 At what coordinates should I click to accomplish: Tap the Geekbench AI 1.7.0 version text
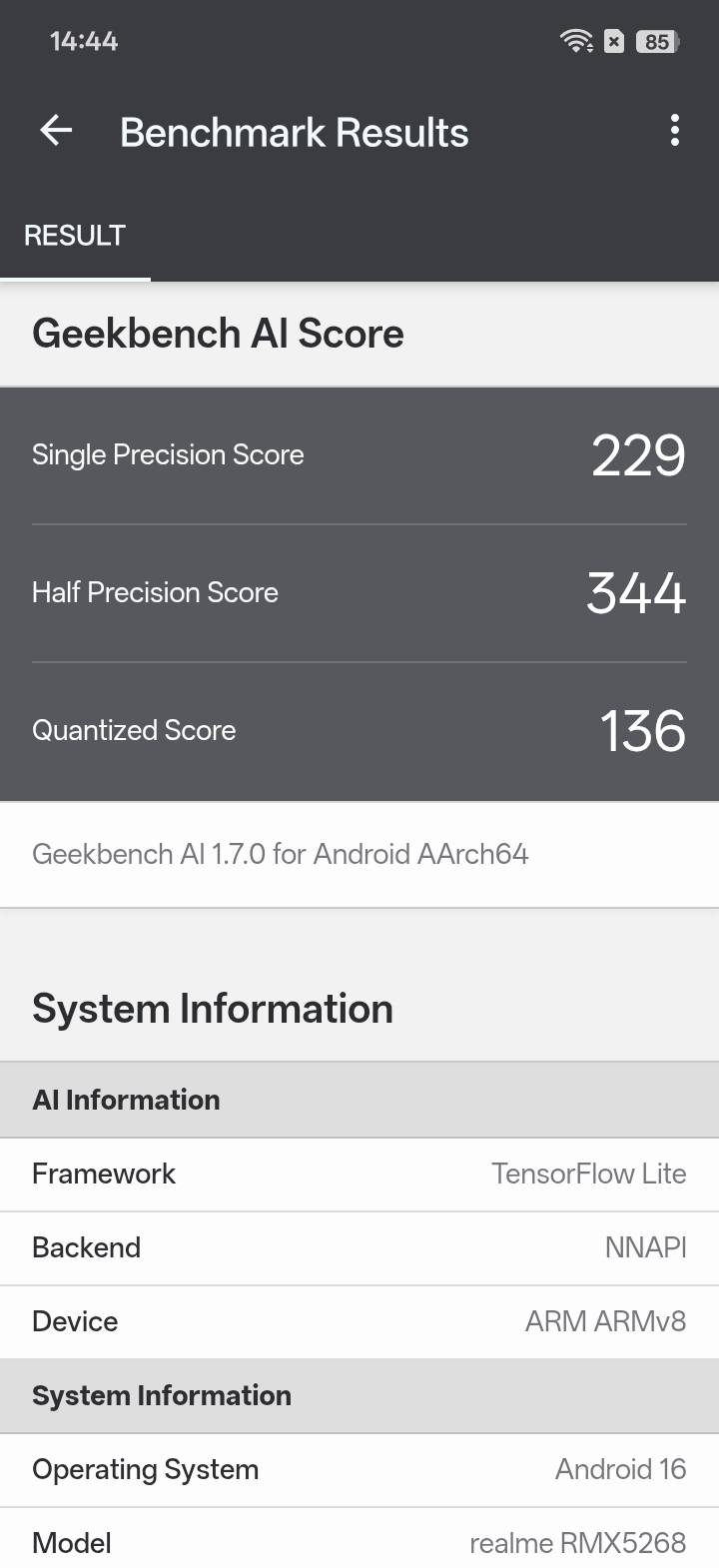pos(281,854)
